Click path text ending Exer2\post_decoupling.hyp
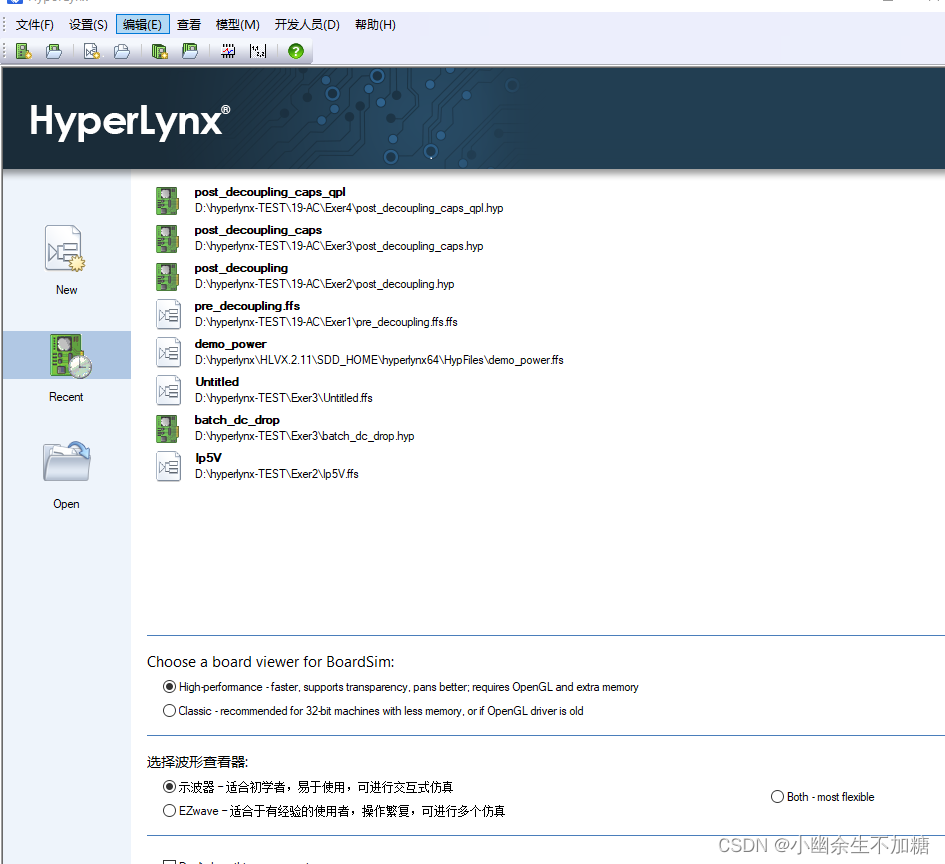This screenshot has width=945, height=864. [x=324, y=284]
